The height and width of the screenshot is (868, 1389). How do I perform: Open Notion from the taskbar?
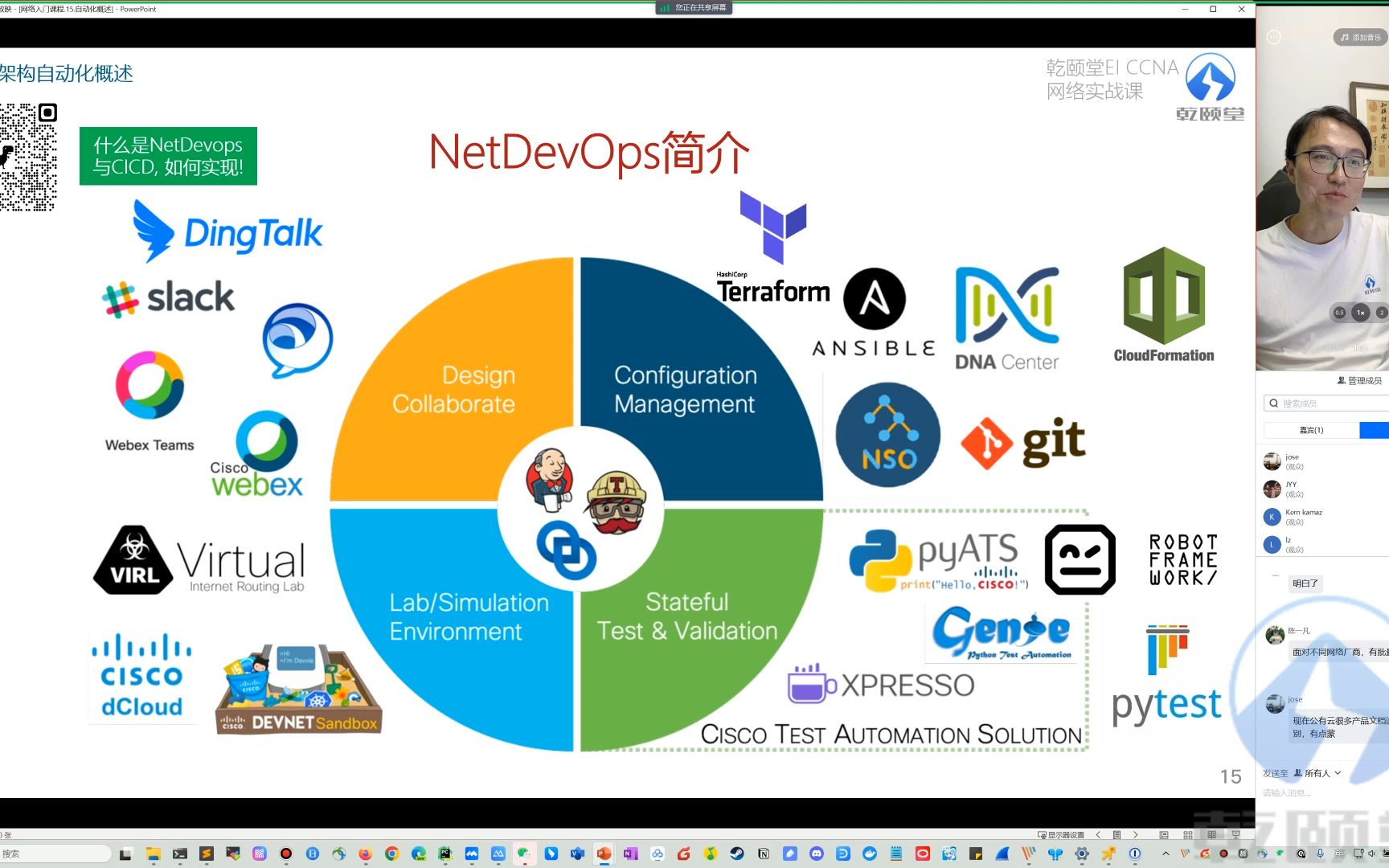tap(764, 854)
